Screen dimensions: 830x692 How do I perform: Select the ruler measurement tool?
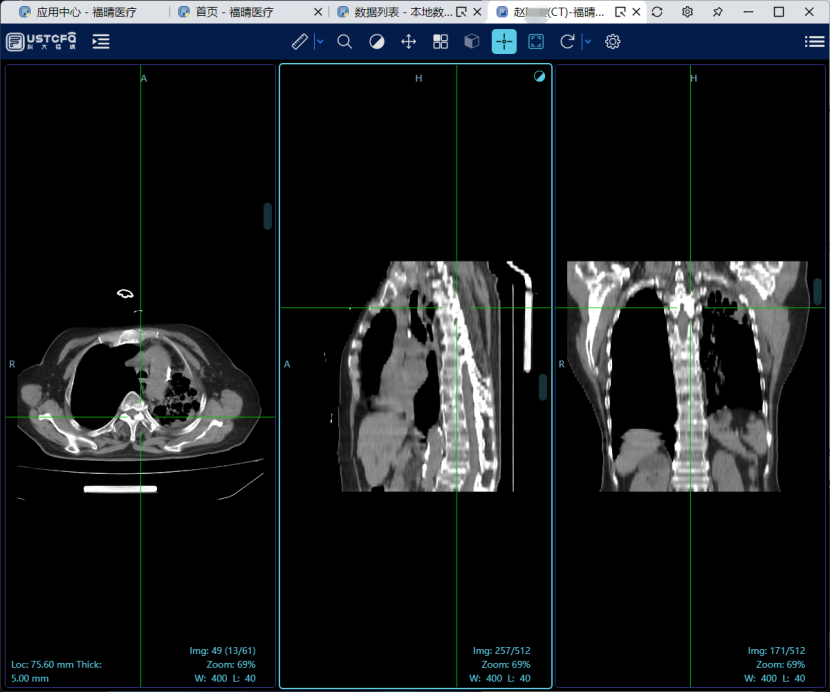(x=300, y=42)
